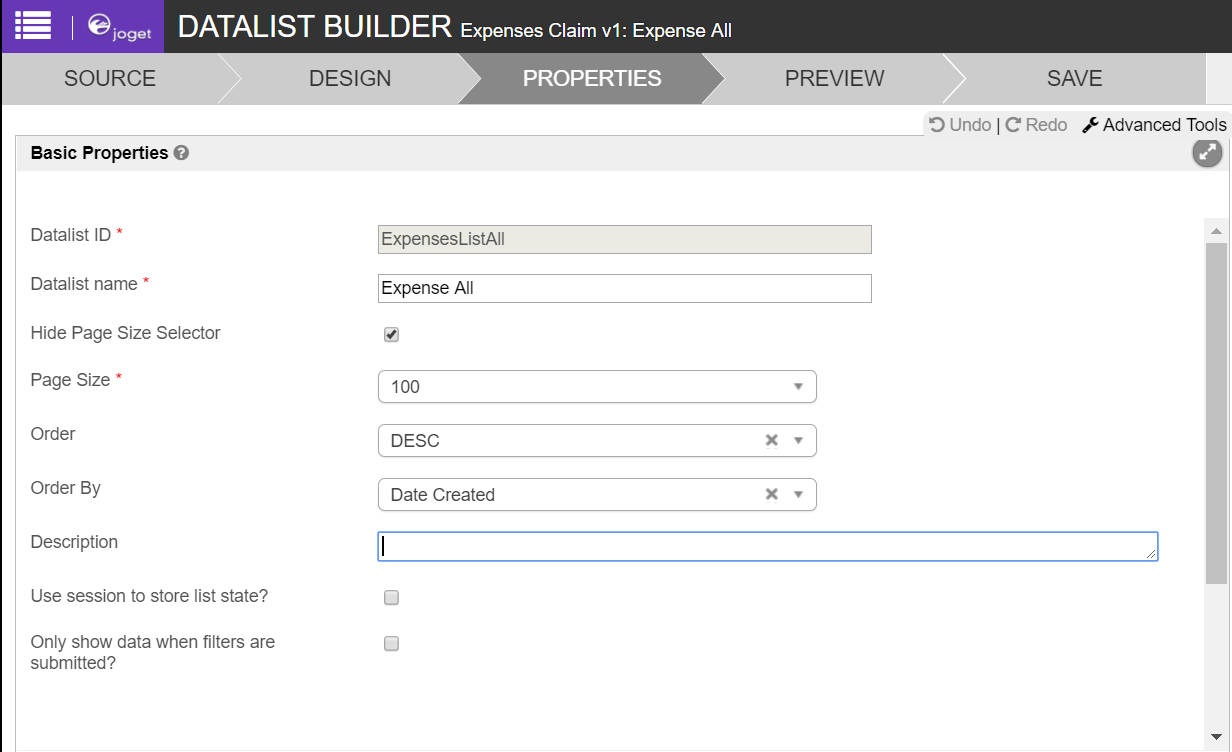Go to the Preview step tab
Image resolution: width=1232 pixels, height=752 pixels.
click(x=834, y=79)
